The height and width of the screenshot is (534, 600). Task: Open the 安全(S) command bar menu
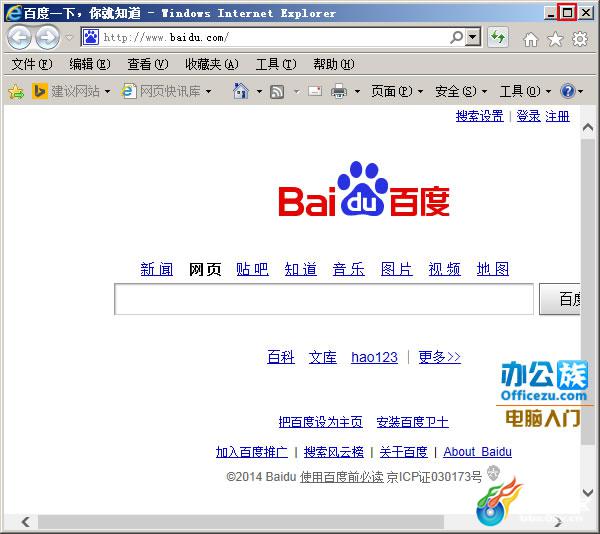coord(461,91)
